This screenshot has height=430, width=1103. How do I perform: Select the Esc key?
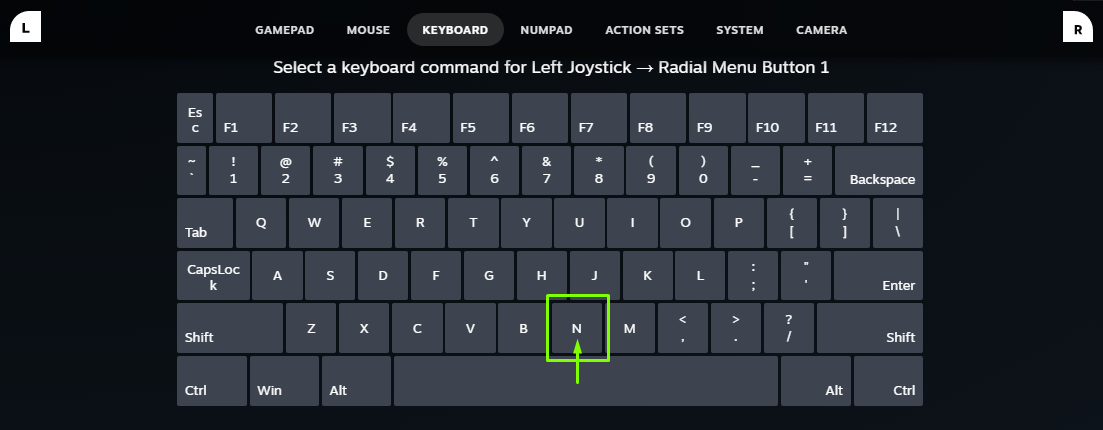click(195, 119)
